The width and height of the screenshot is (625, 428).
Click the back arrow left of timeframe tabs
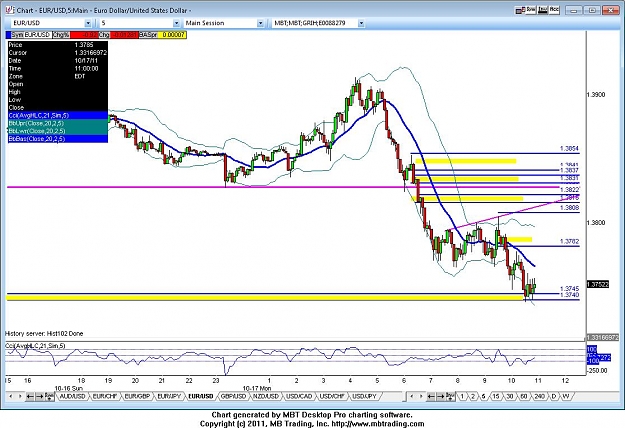pyautogui.click(x=431, y=397)
